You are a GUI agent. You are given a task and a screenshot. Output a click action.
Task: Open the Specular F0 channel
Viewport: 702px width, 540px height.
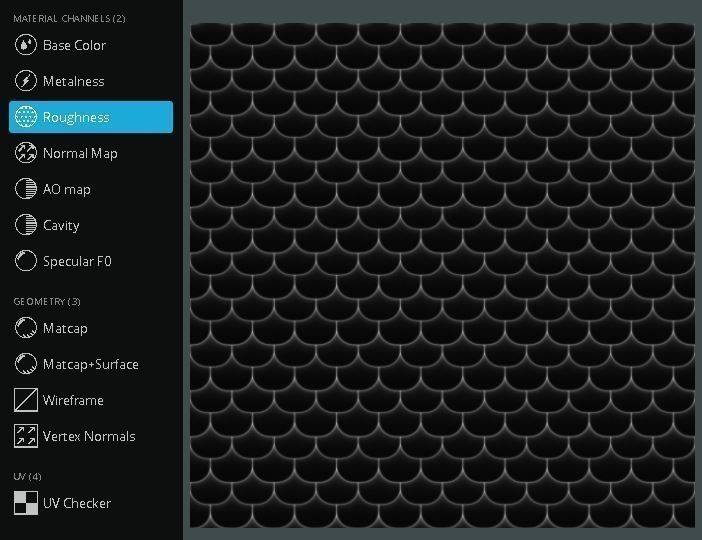tap(77, 261)
